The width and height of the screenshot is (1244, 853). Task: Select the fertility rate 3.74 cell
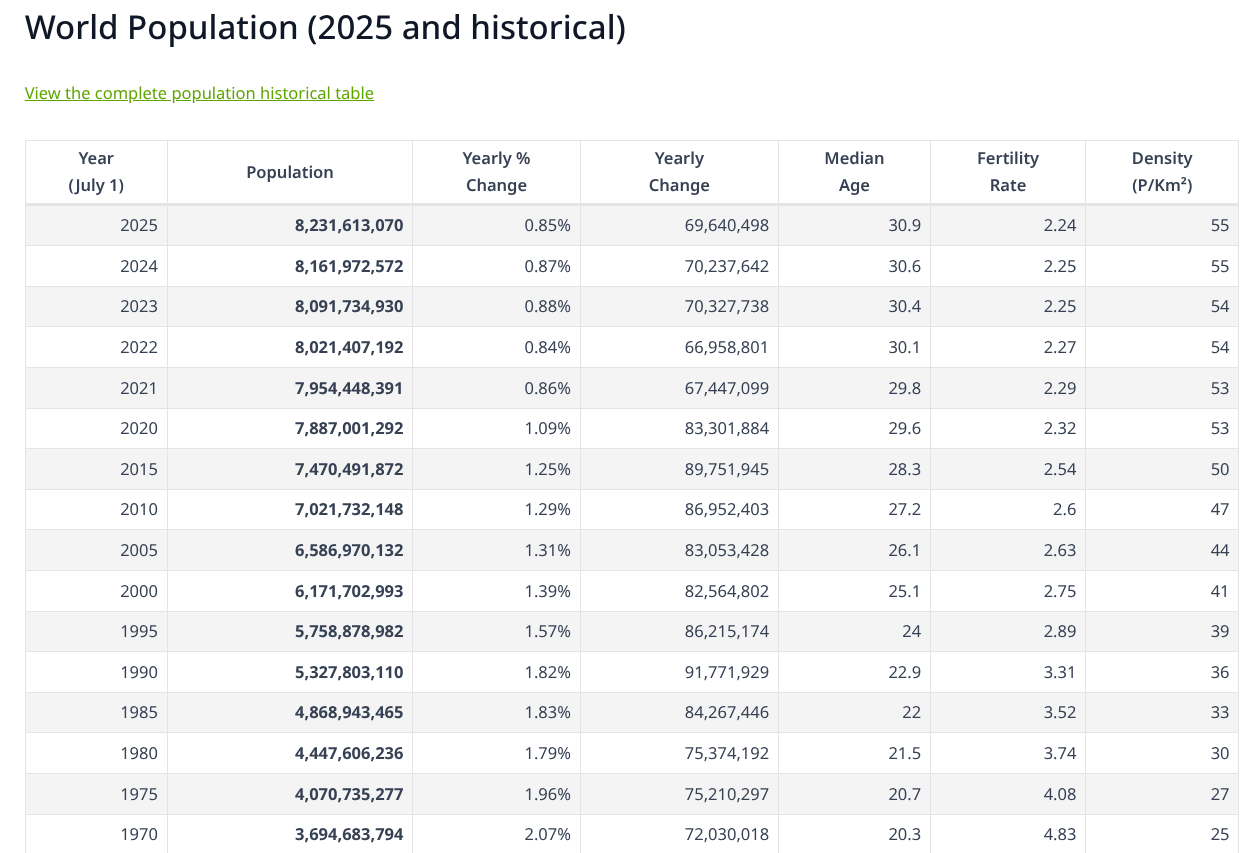1008,753
